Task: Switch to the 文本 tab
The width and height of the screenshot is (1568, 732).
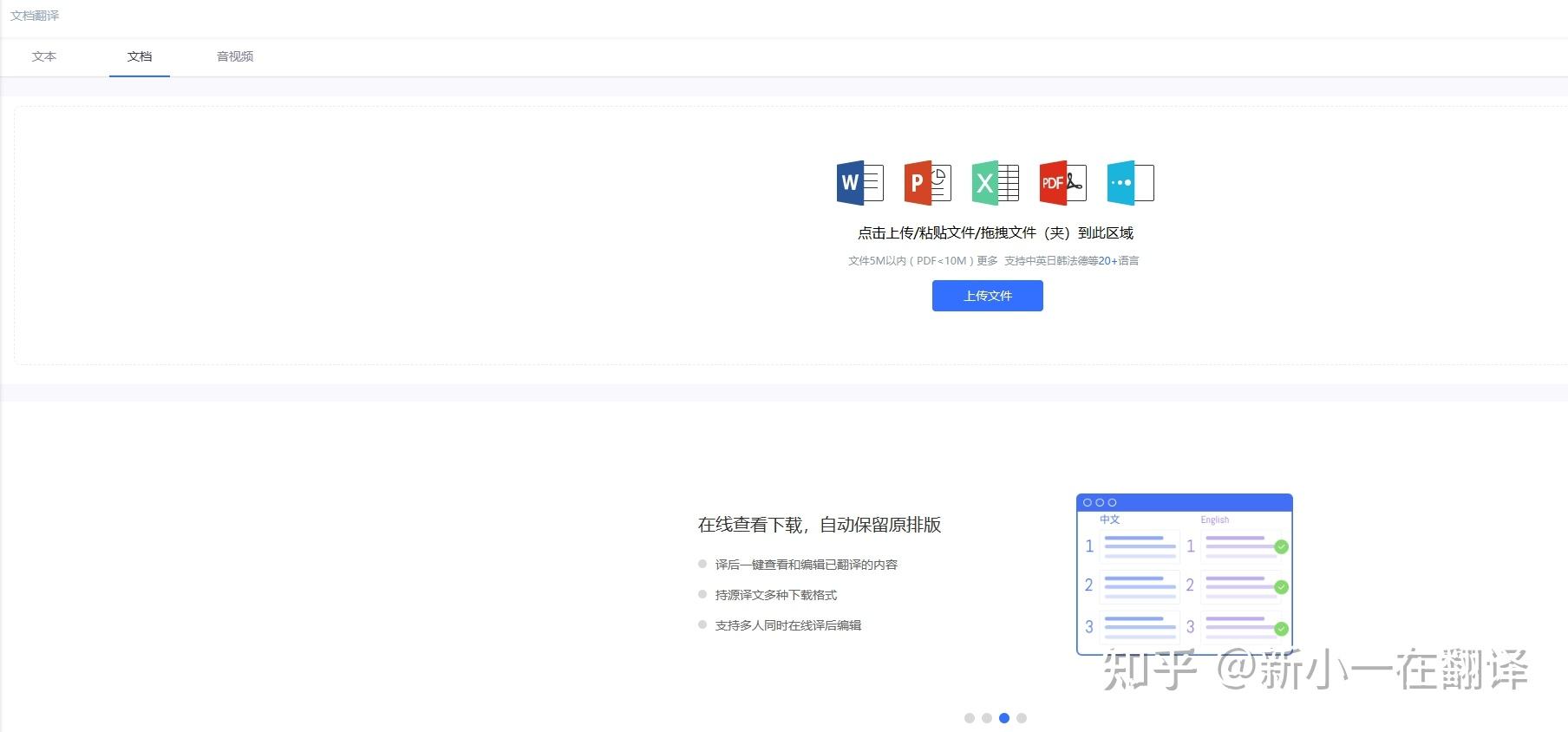Action: tap(44, 56)
